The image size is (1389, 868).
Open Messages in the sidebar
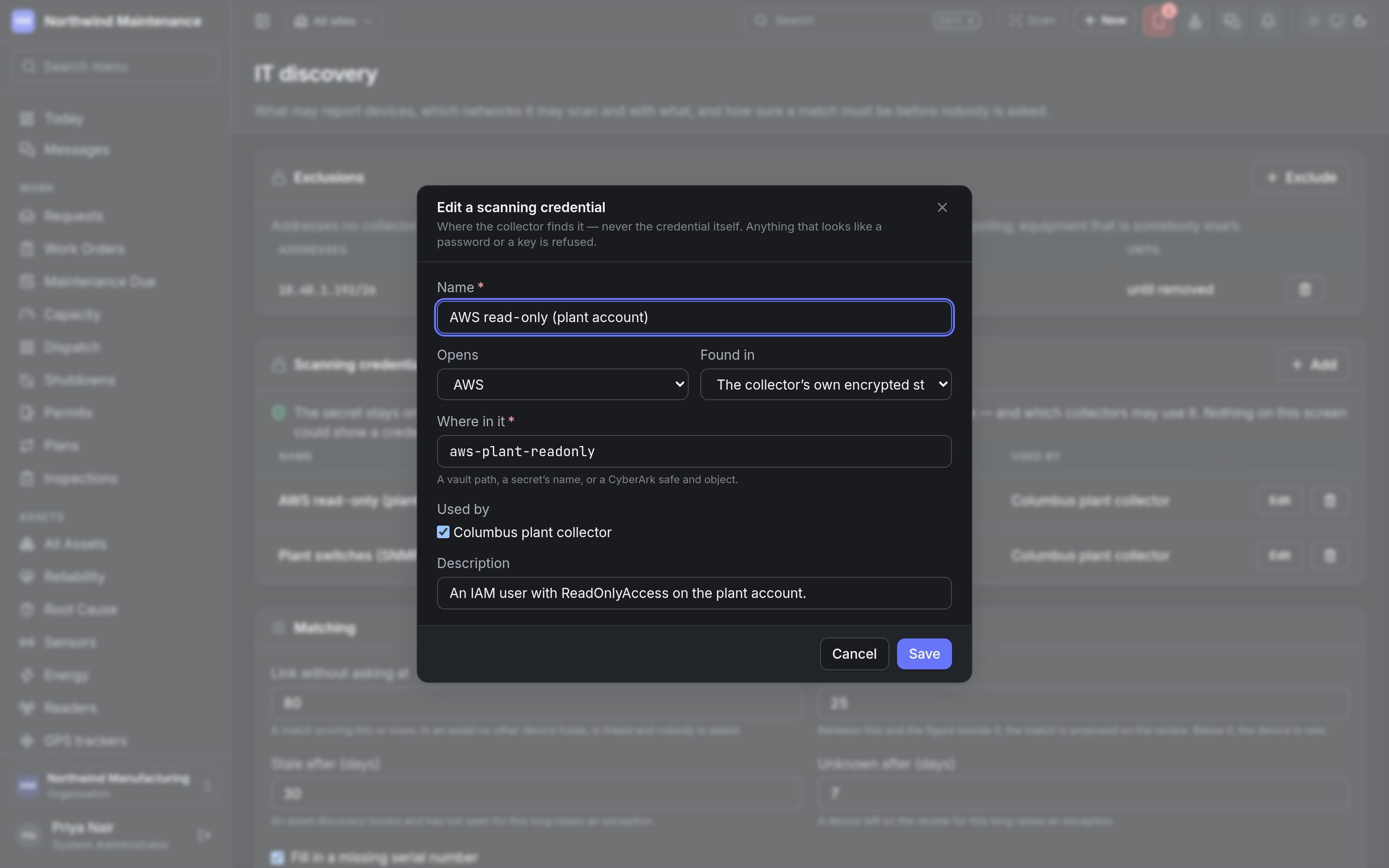point(115,150)
